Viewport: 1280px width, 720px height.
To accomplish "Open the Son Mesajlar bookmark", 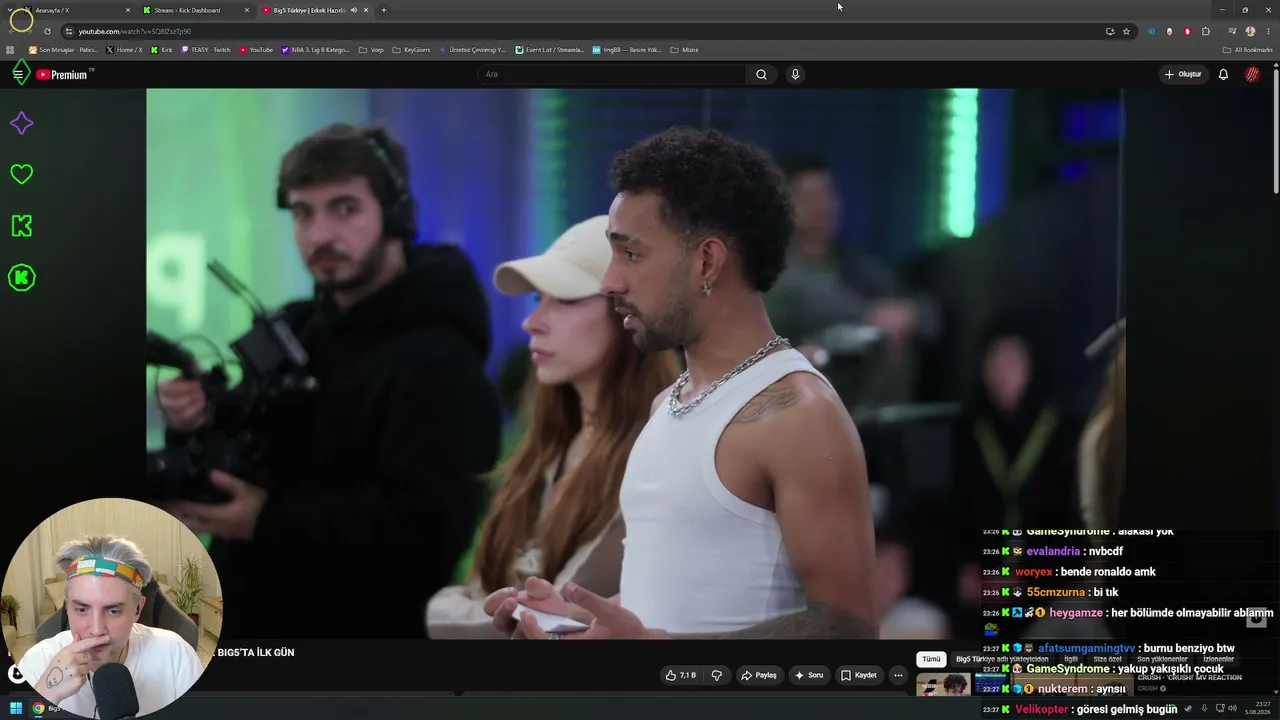I will [x=63, y=50].
